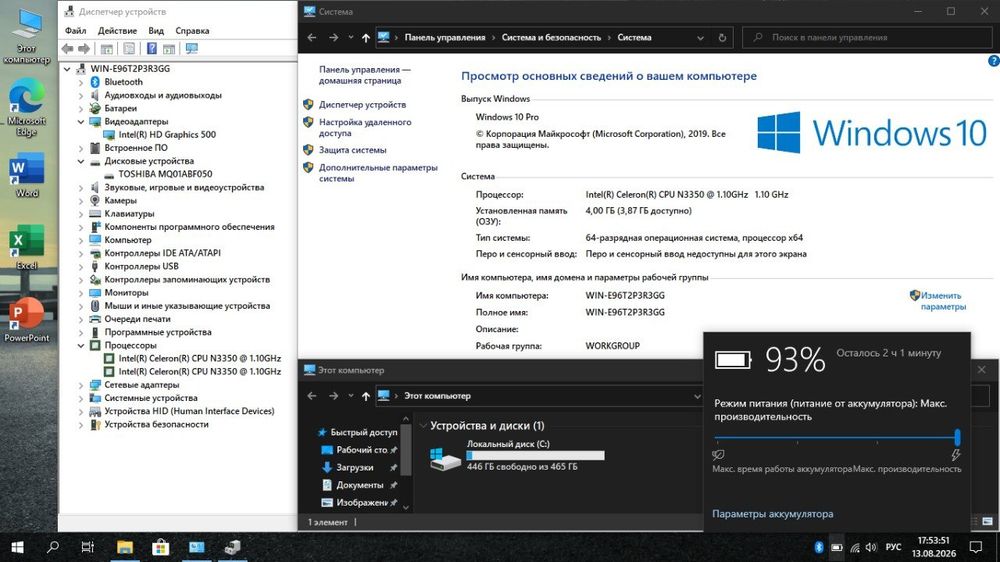Select 'Intel(R) HD Graphics 500' device
Image resolution: width=1000 pixels, height=562 pixels.
click(x=167, y=135)
